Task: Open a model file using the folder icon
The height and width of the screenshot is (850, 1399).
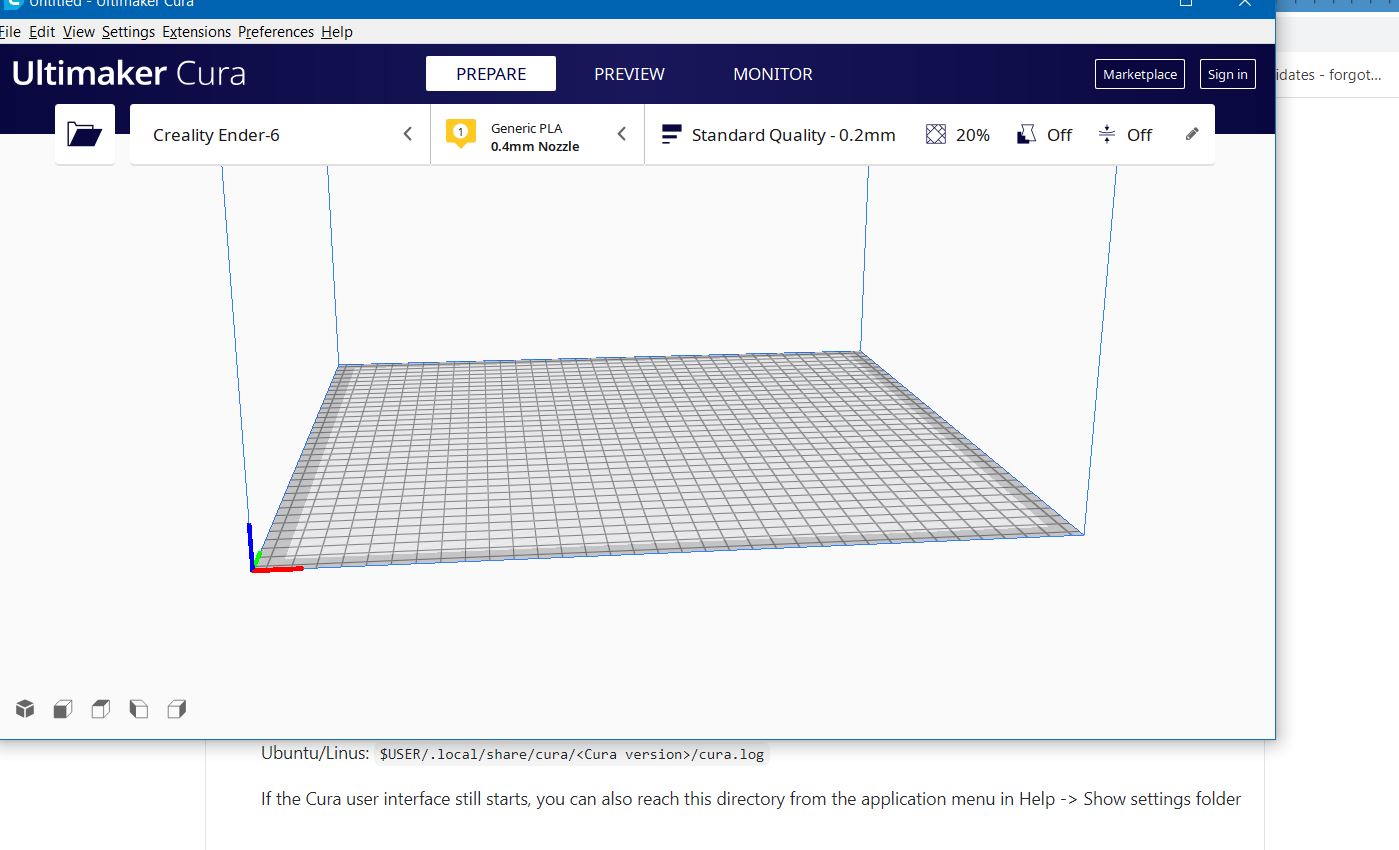Action: click(x=84, y=134)
